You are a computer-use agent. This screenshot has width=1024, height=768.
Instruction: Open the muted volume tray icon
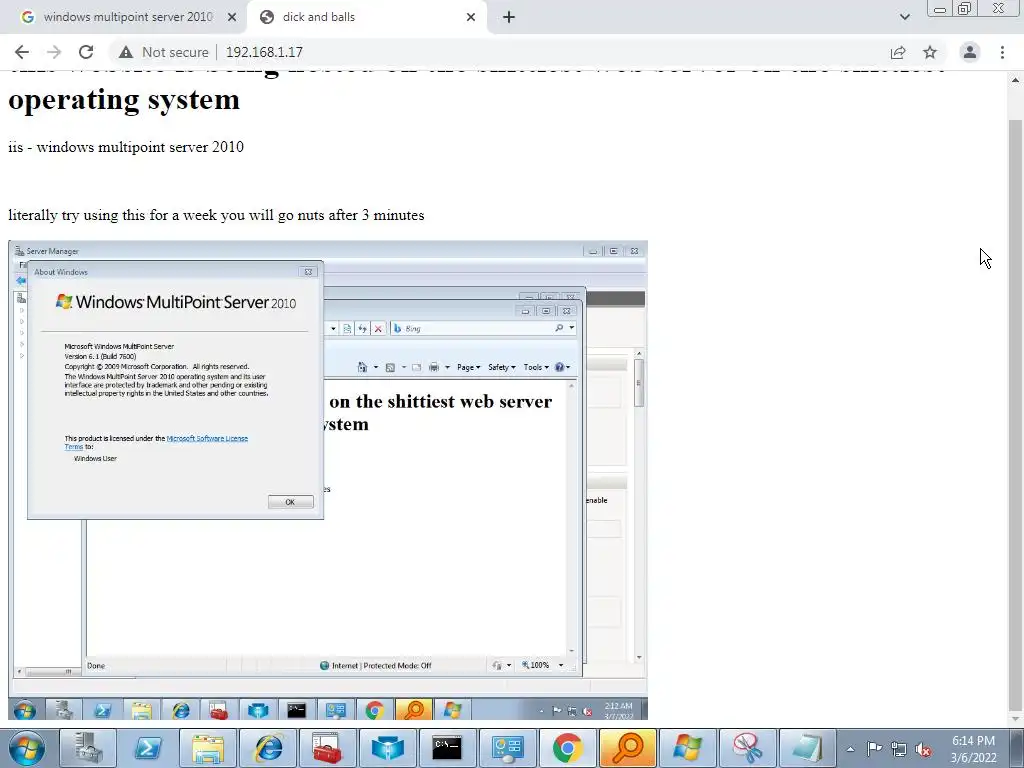(923, 749)
